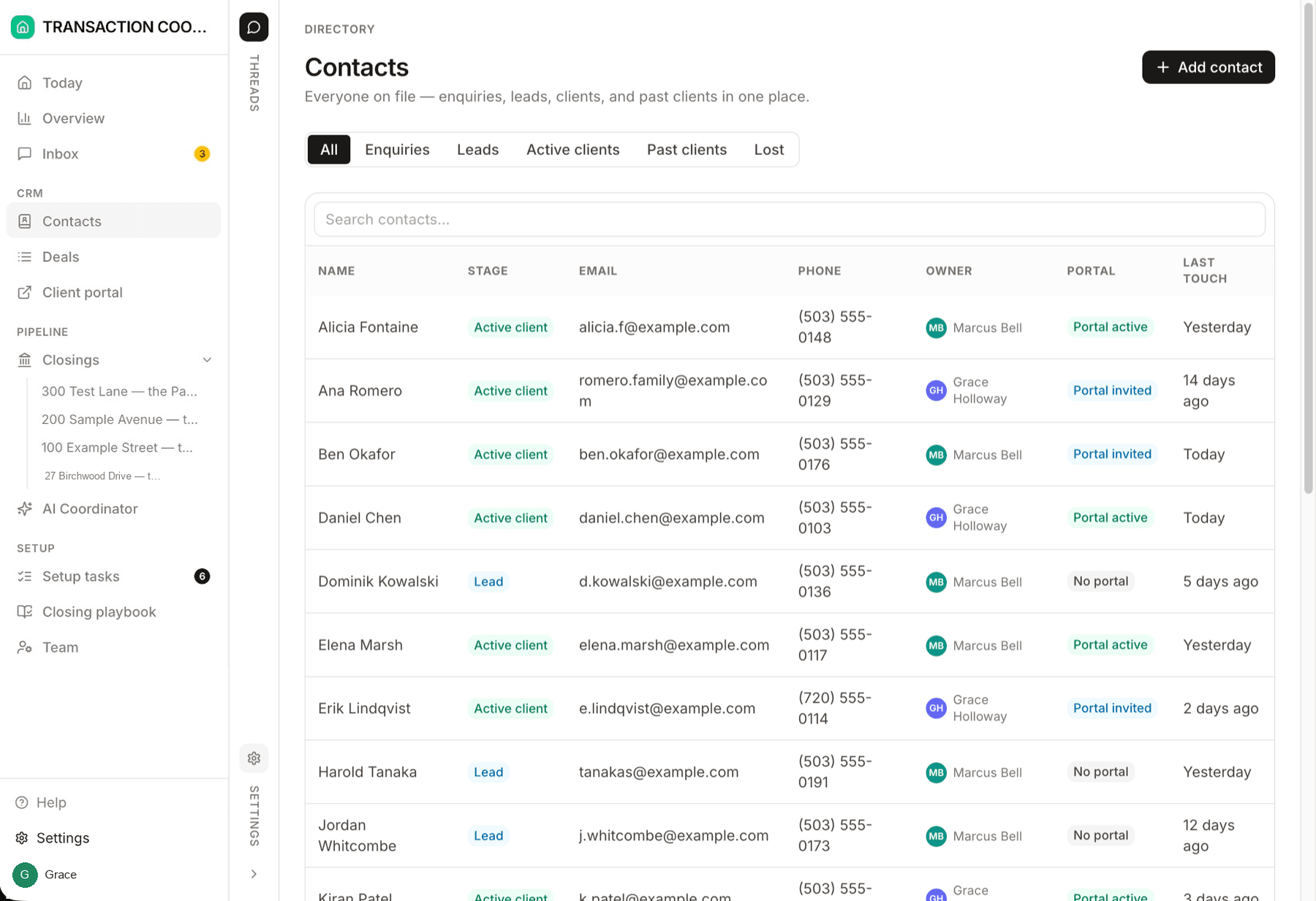Click the Closing playbook book icon
The image size is (1316, 901).
(25, 612)
